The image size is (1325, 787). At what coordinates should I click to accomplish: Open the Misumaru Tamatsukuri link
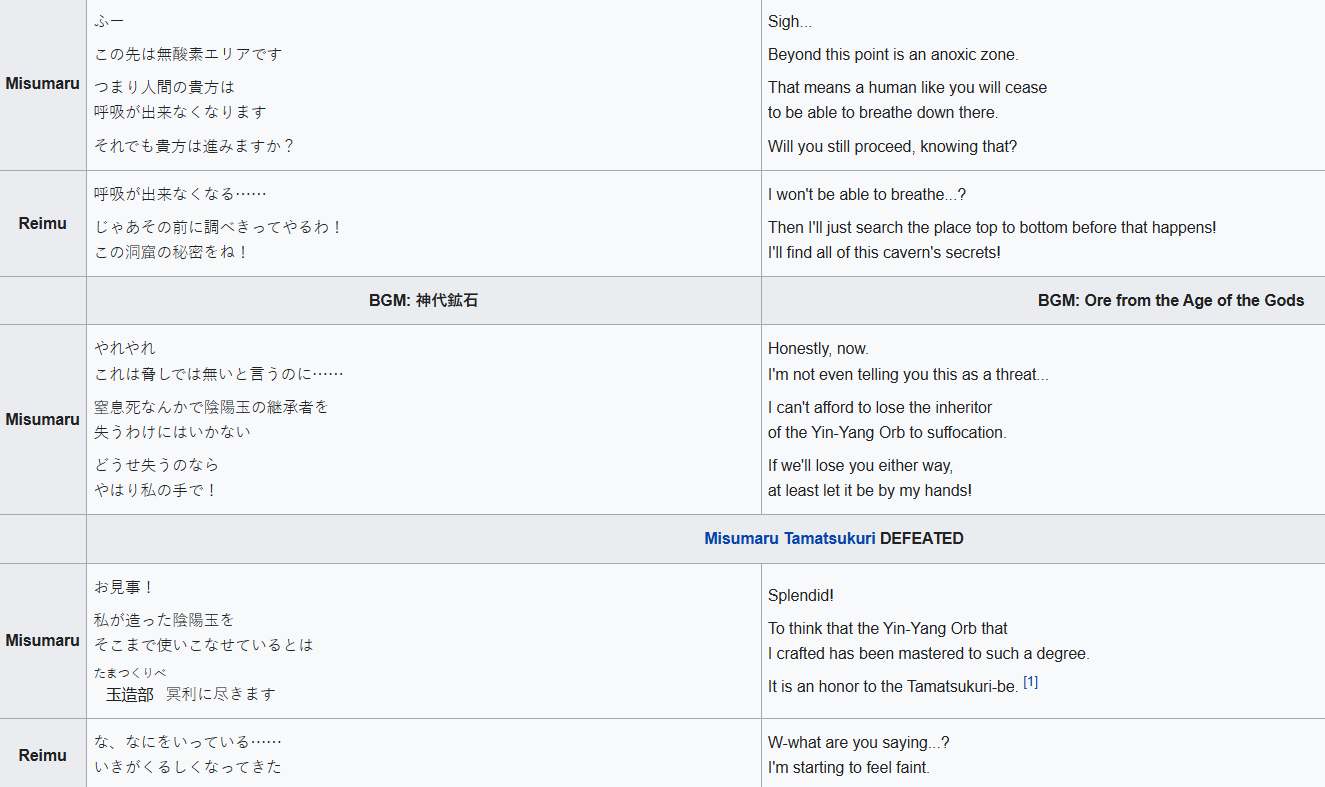tap(790, 539)
